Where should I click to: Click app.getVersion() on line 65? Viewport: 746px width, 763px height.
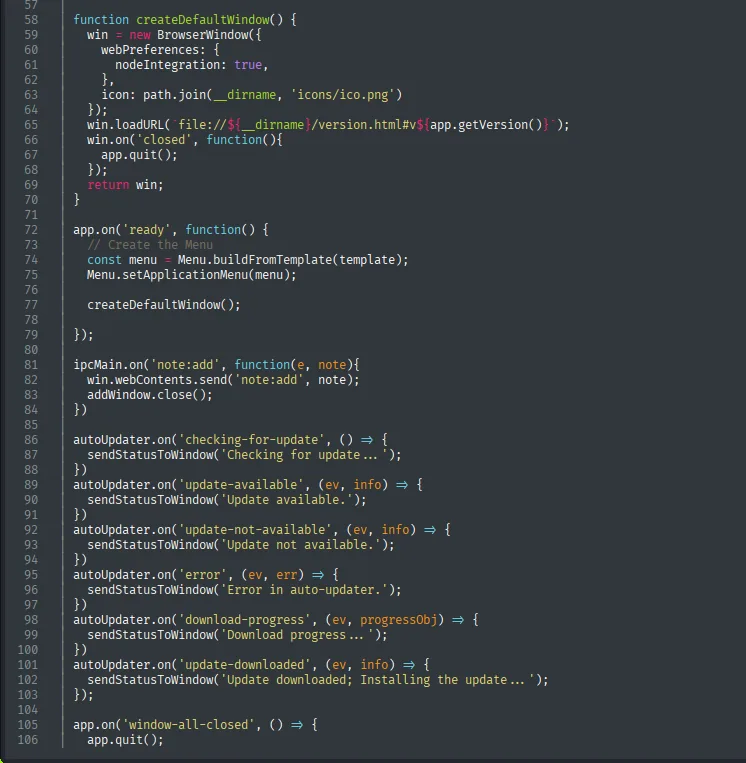(x=486, y=125)
